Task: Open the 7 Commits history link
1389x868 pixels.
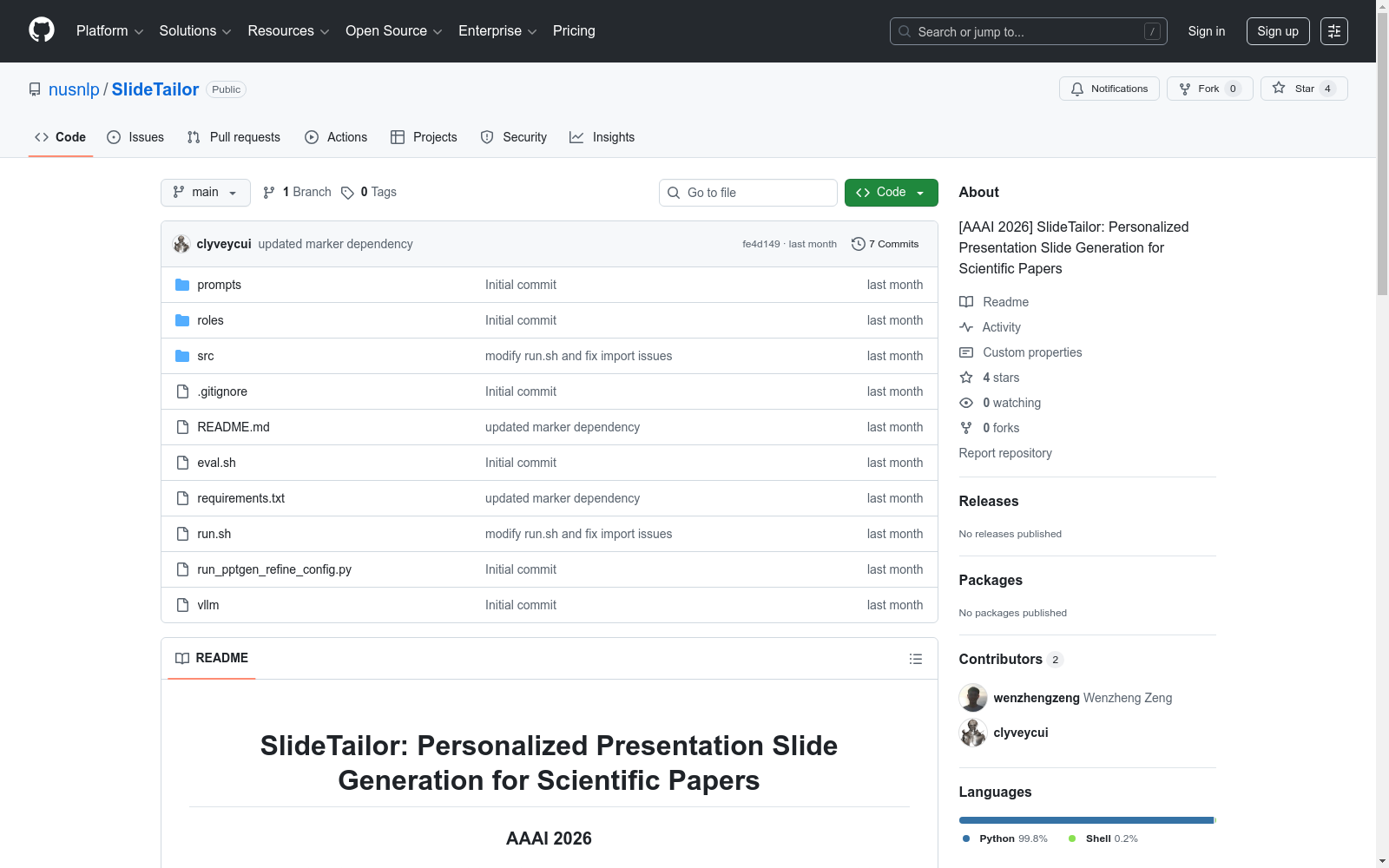Action: (x=885, y=244)
